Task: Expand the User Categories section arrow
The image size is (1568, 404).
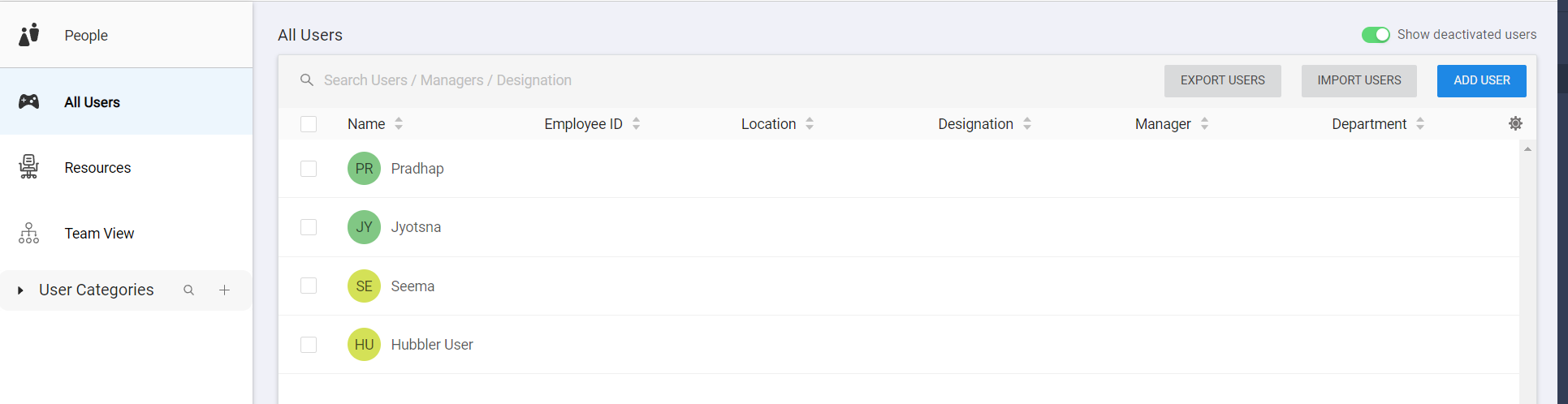Action: [20, 290]
